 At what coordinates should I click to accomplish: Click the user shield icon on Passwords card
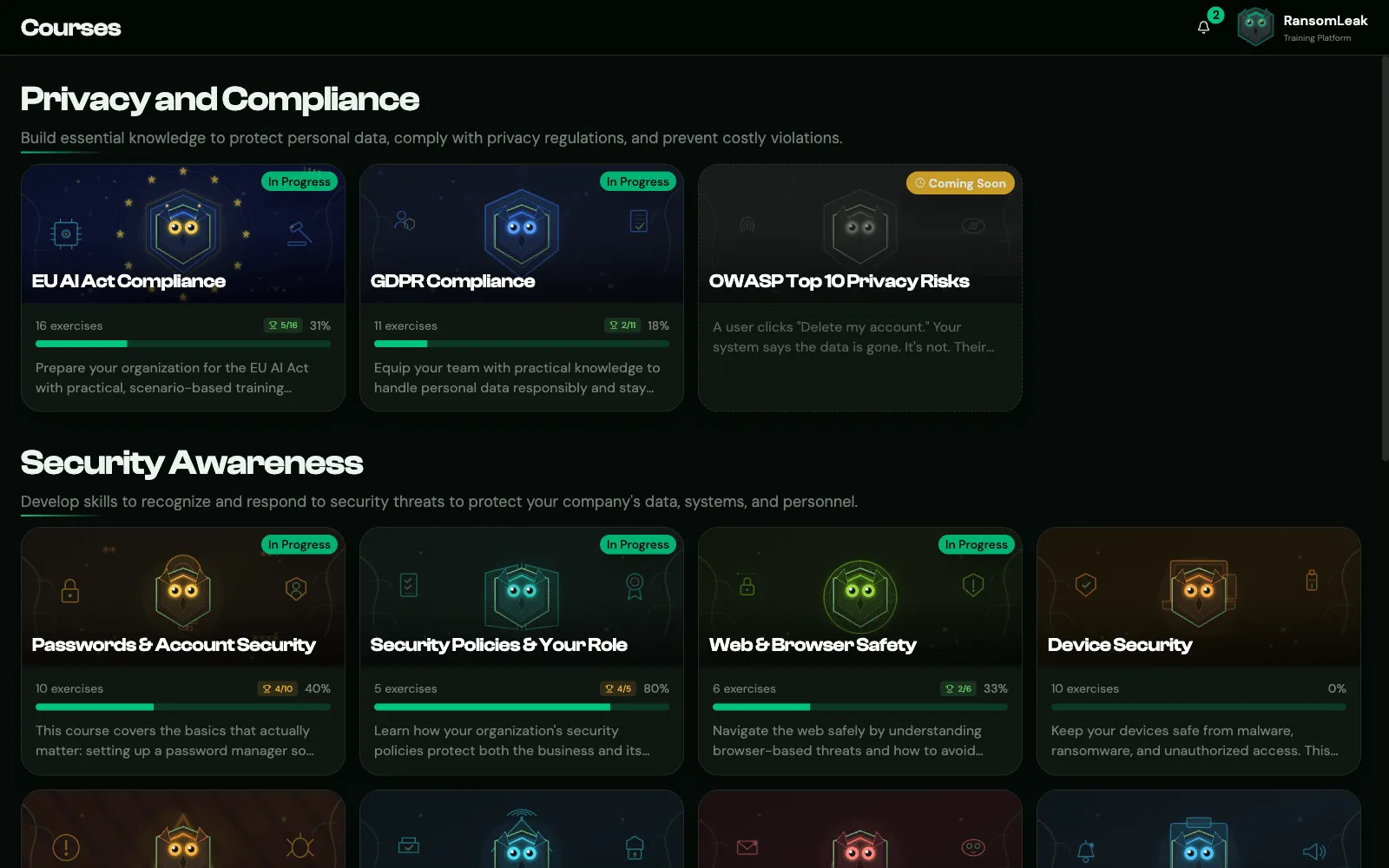click(x=296, y=589)
